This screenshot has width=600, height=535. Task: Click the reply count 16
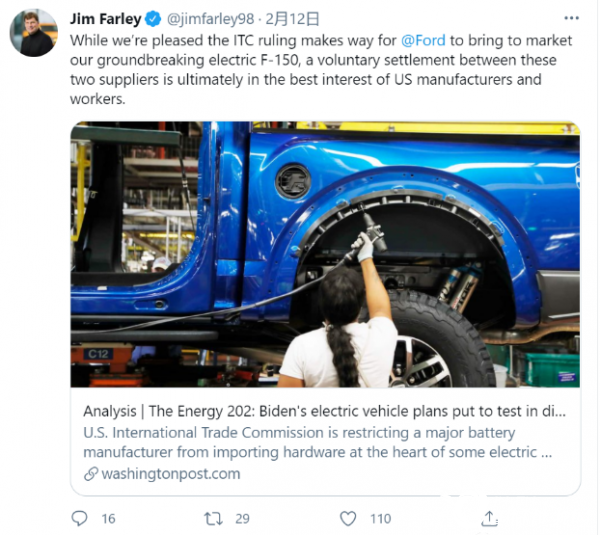pyautogui.click(x=108, y=518)
